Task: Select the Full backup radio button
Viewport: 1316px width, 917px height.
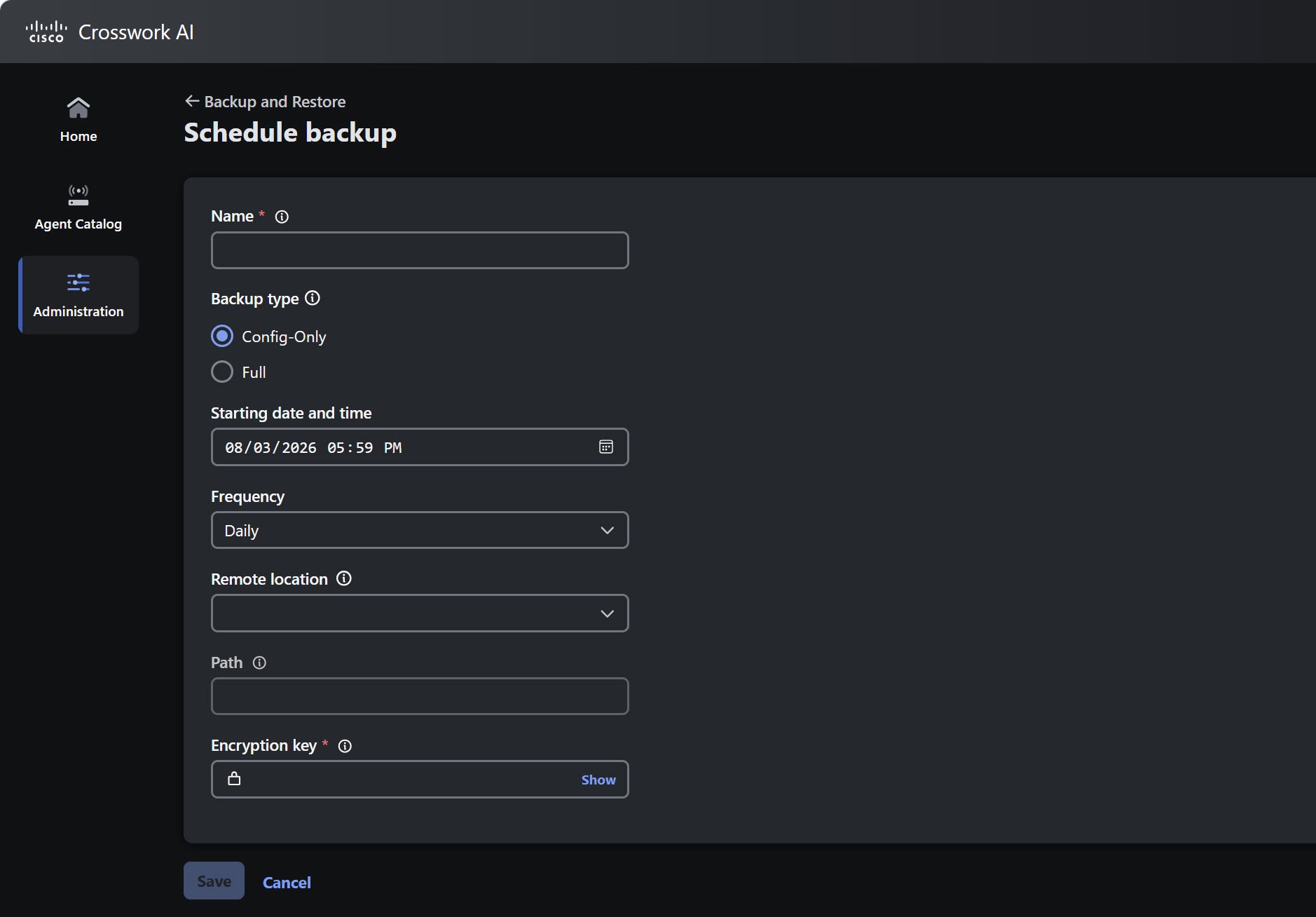Action: (x=222, y=372)
